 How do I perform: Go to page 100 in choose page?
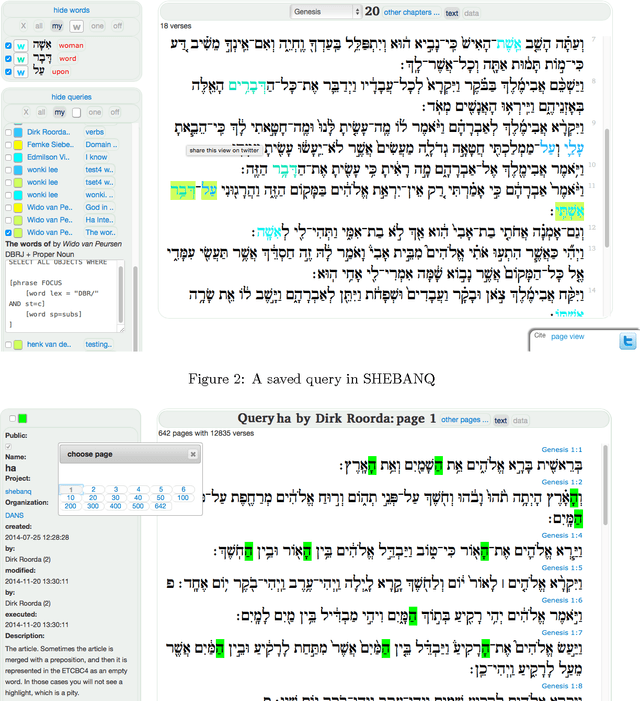coord(183,498)
